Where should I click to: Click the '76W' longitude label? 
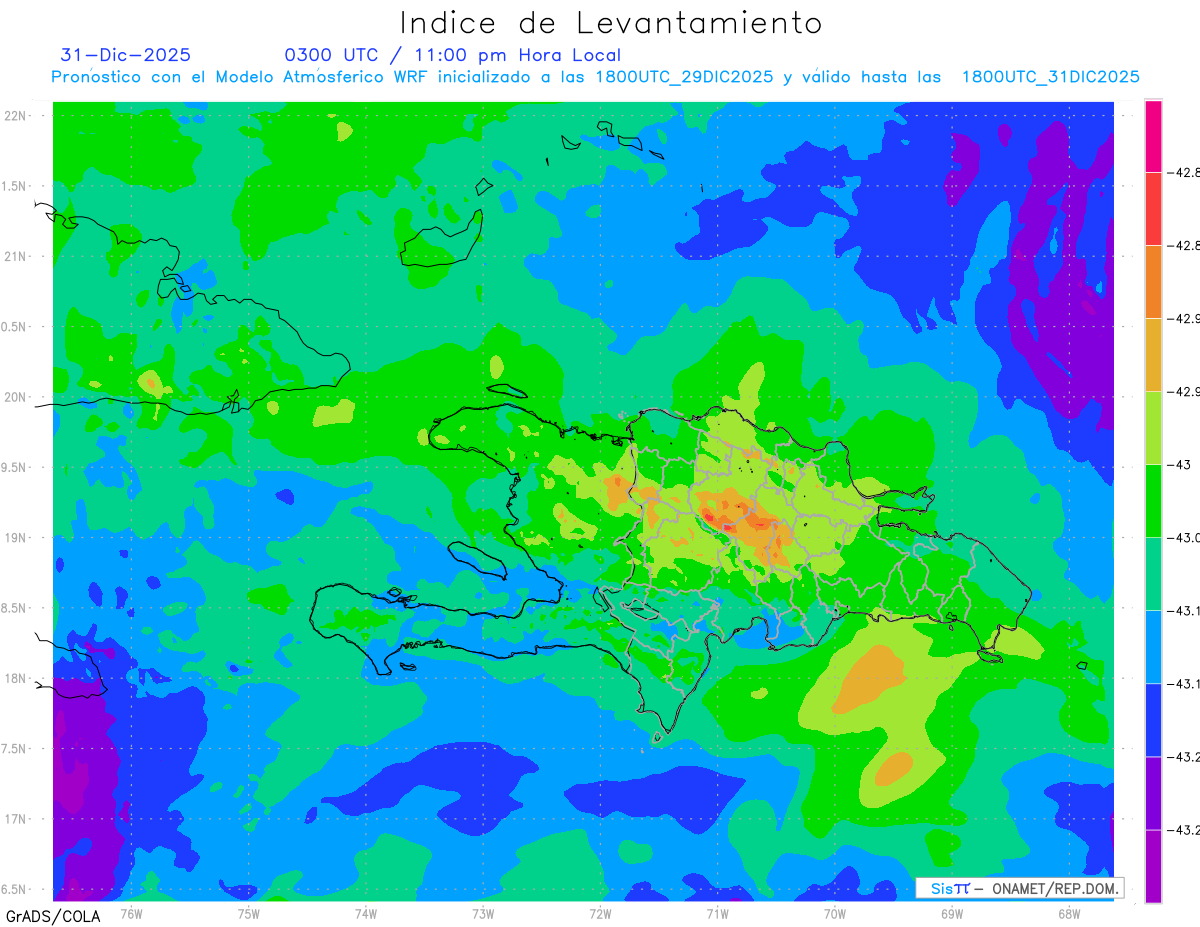pos(131,914)
